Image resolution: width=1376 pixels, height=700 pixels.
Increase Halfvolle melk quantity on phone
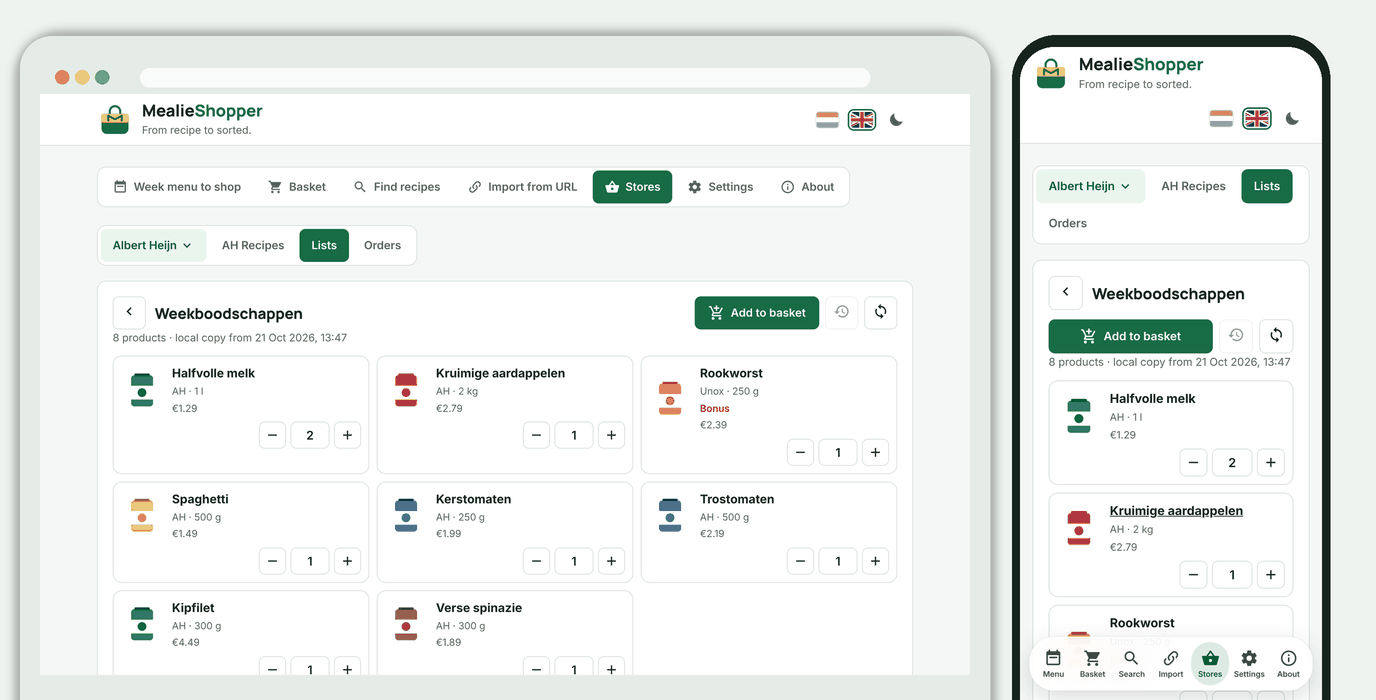[1270, 463]
